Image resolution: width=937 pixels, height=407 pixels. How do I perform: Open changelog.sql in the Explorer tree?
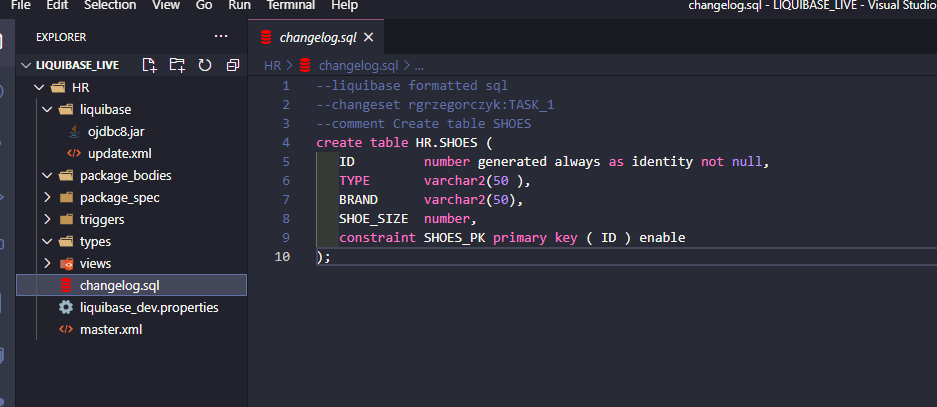point(131,286)
